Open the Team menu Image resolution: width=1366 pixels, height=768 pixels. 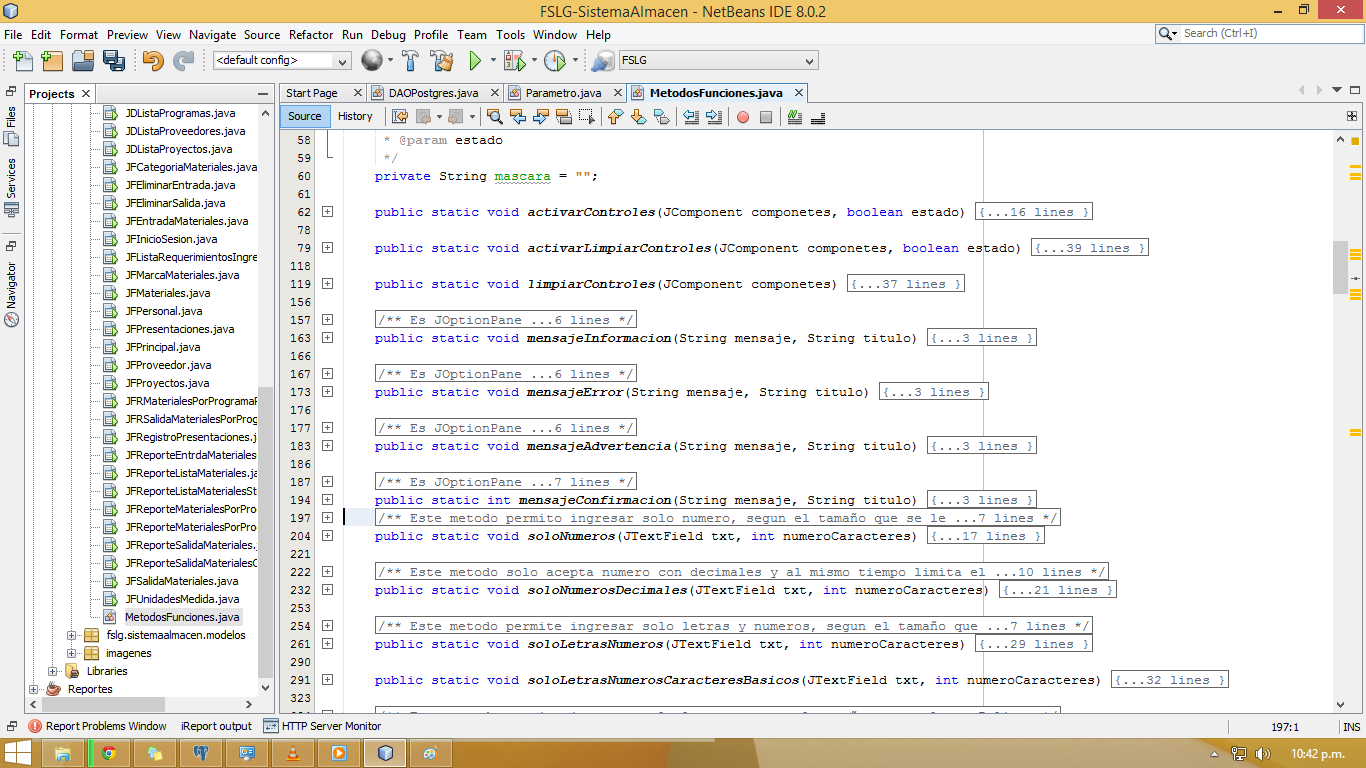click(472, 34)
